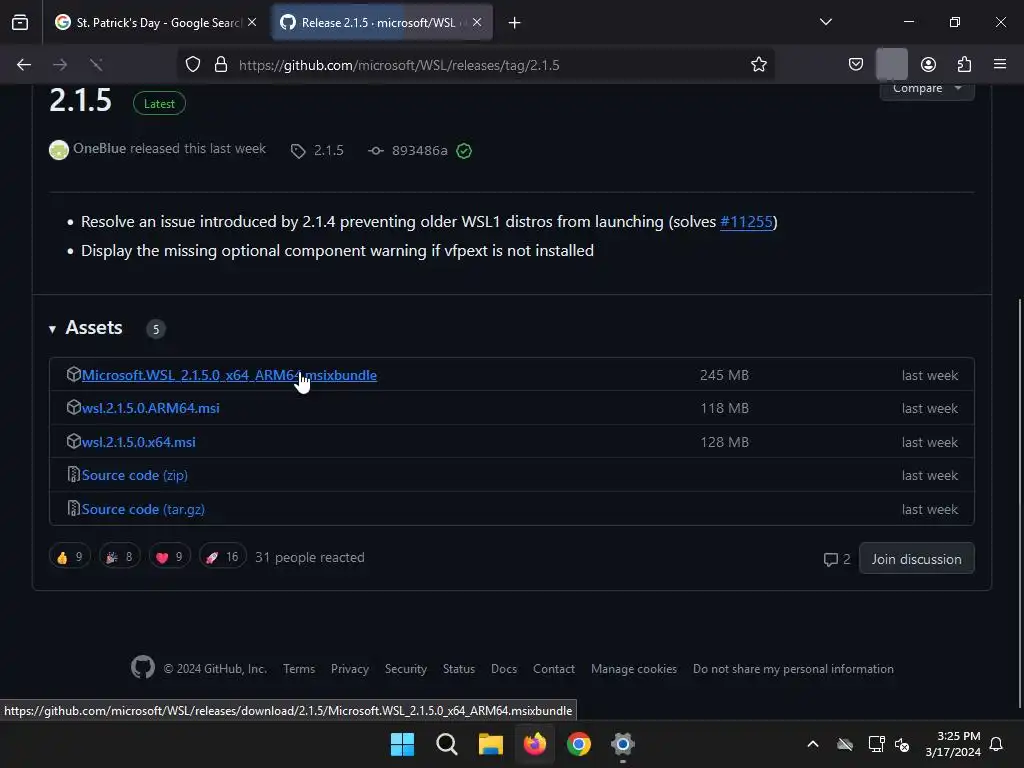Download Microsoft.WSL_2.1.5.0_x64_ARM64.msixbundle
Image resolution: width=1024 pixels, height=768 pixels.
(229, 376)
